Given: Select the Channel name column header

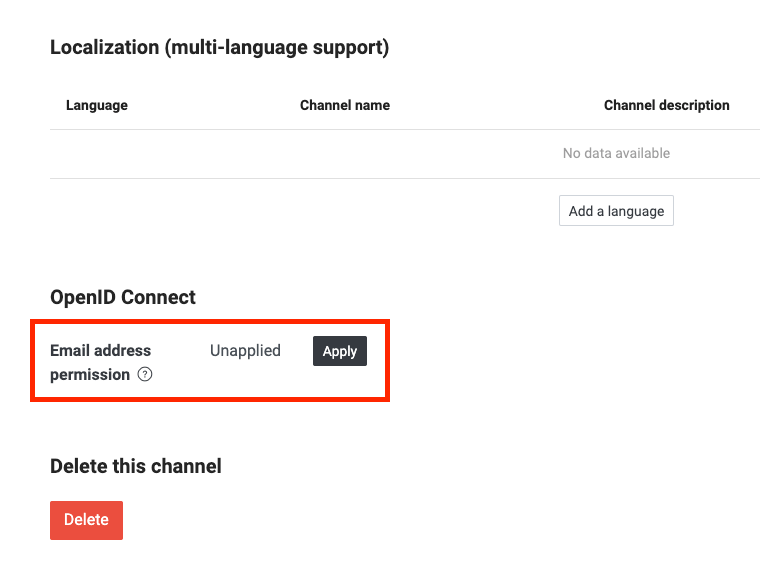Looking at the screenshot, I should point(345,105).
